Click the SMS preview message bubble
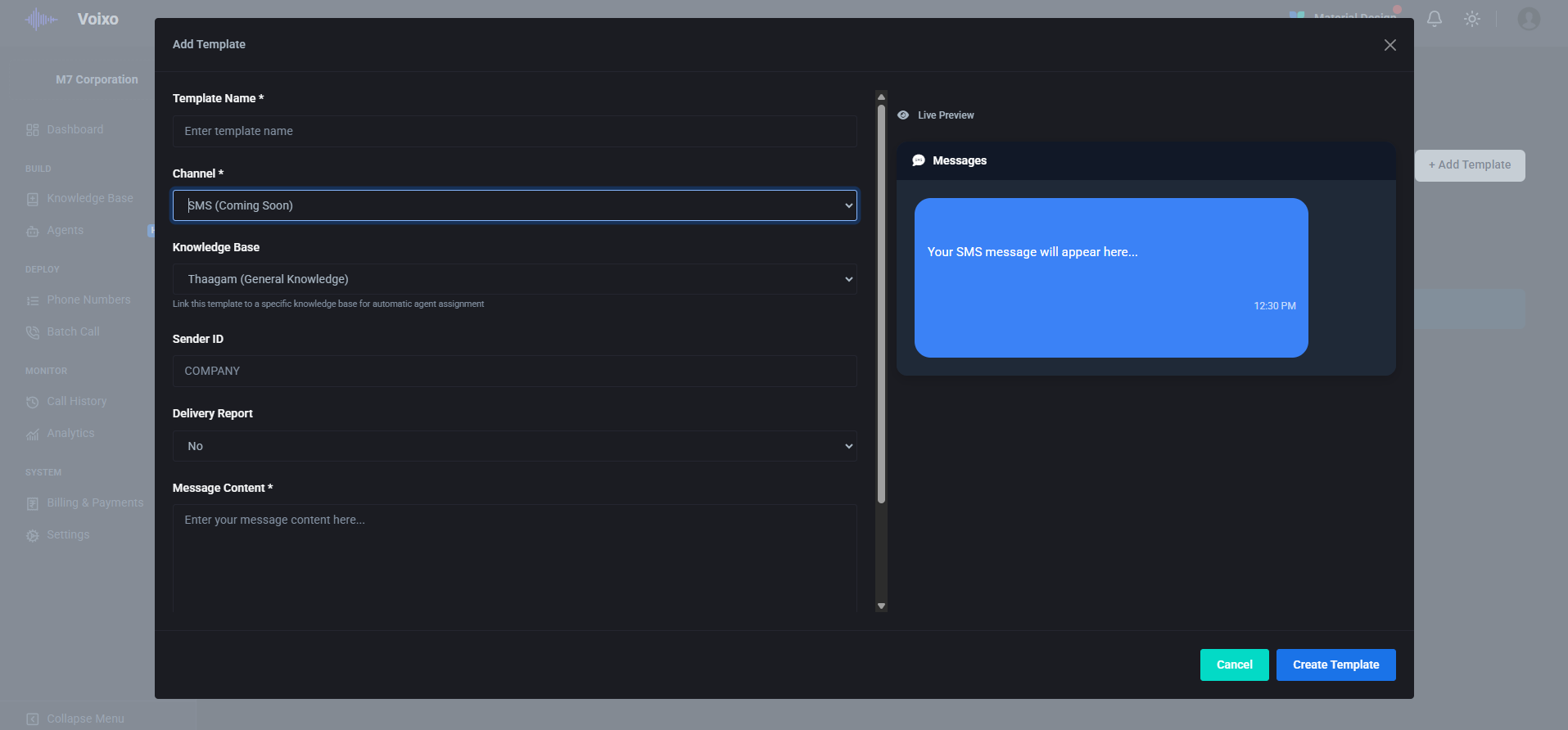 (1111, 277)
